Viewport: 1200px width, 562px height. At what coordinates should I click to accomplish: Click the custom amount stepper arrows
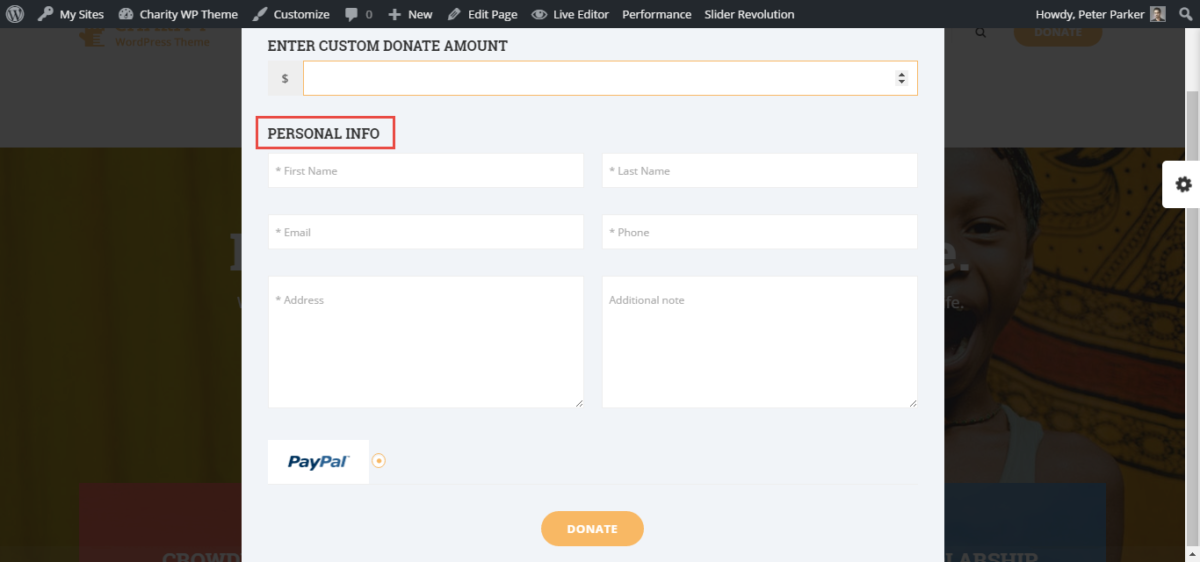click(901, 78)
